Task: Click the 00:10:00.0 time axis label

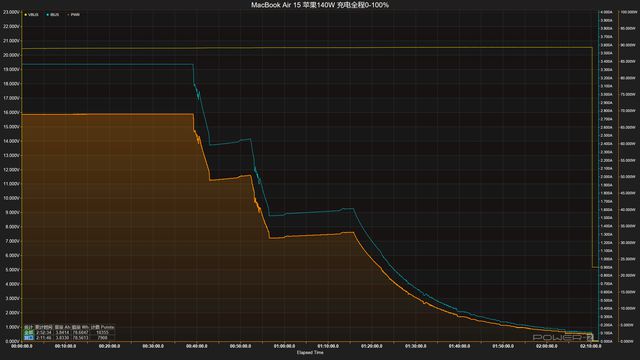Action: pos(65,346)
